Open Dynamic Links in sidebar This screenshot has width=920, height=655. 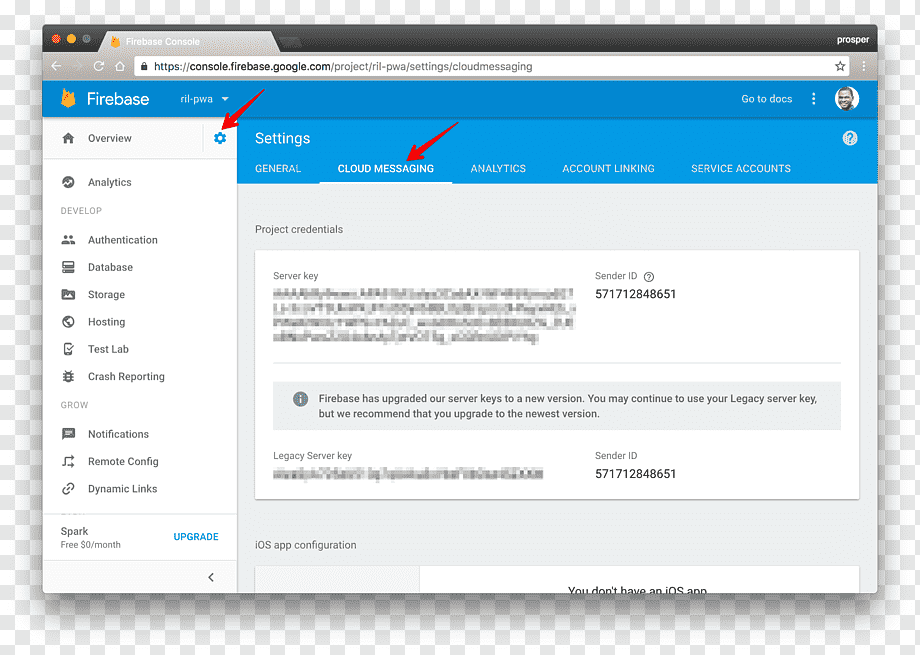[123, 489]
